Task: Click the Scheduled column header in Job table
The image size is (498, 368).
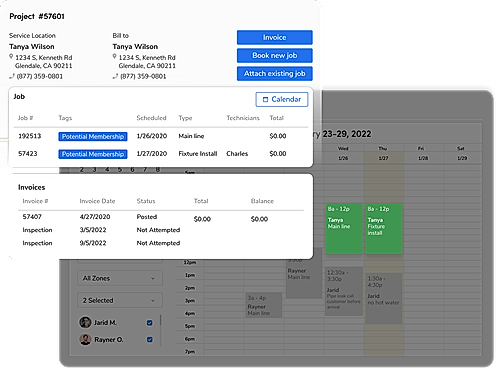Action: coord(151,118)
